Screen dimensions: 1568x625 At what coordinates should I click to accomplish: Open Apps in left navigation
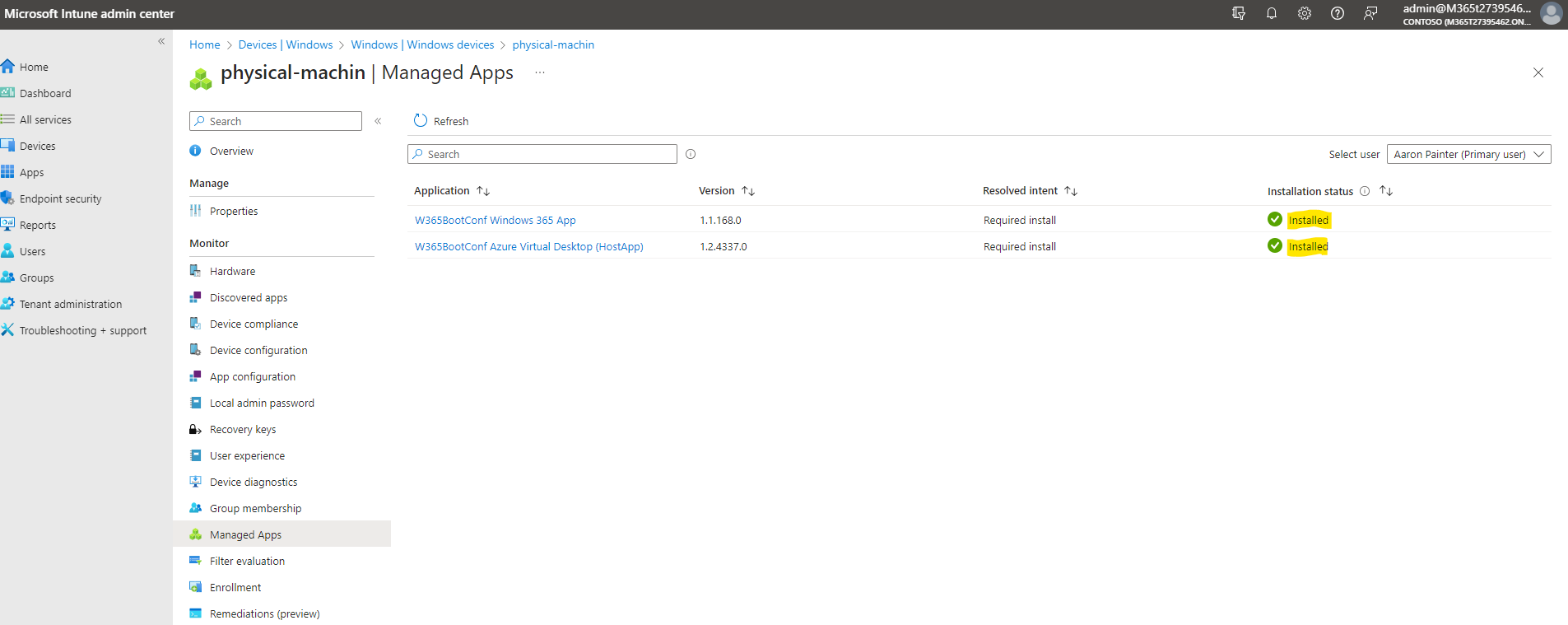pyautogui.click(x=31, y=172)
